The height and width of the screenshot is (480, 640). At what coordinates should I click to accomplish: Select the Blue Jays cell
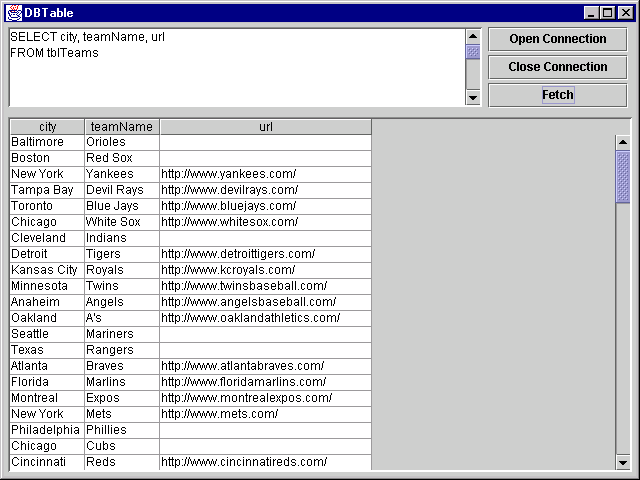(122, 206)
